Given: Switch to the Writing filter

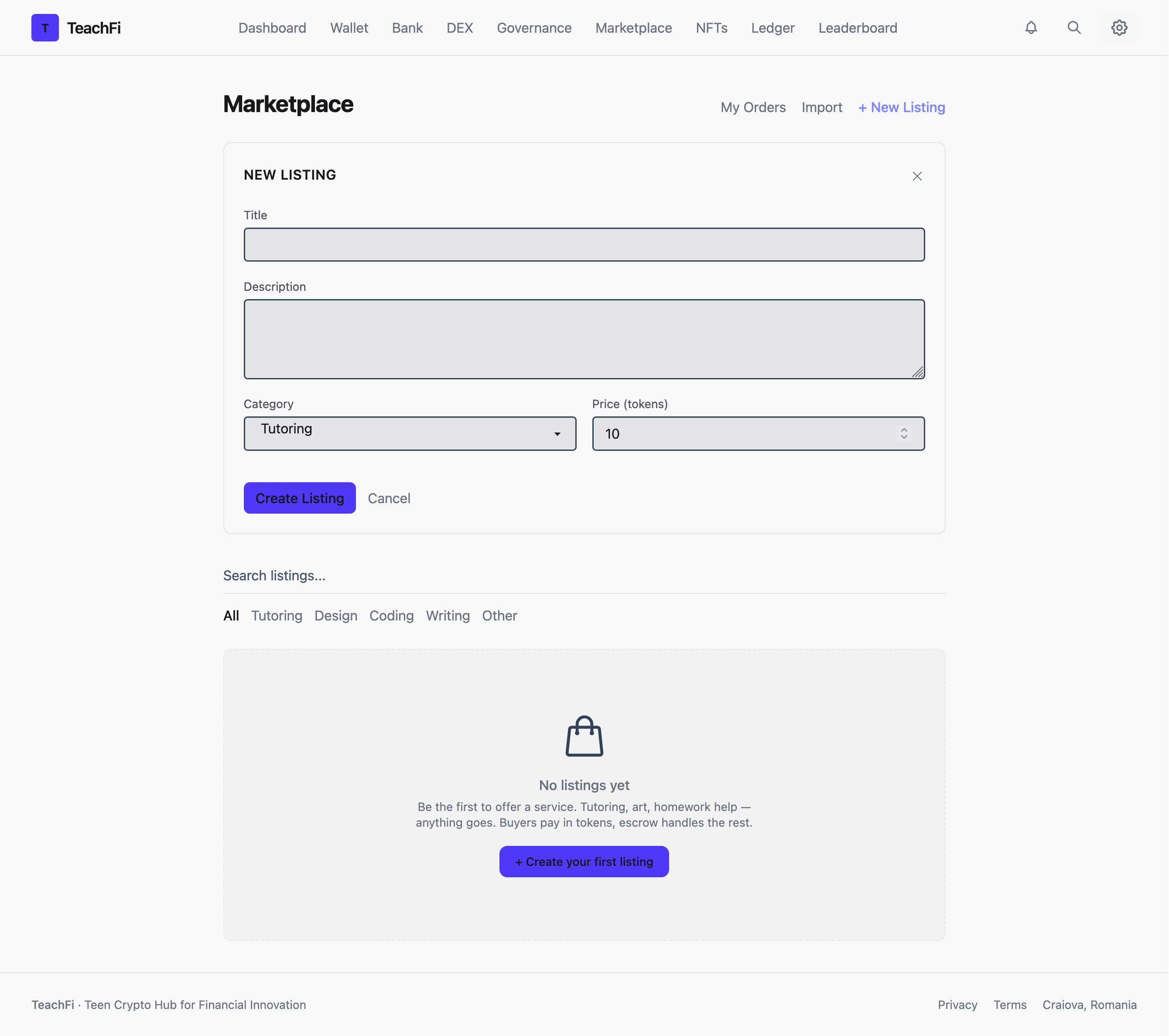Looking at the screenshot, I should [448, 616].
